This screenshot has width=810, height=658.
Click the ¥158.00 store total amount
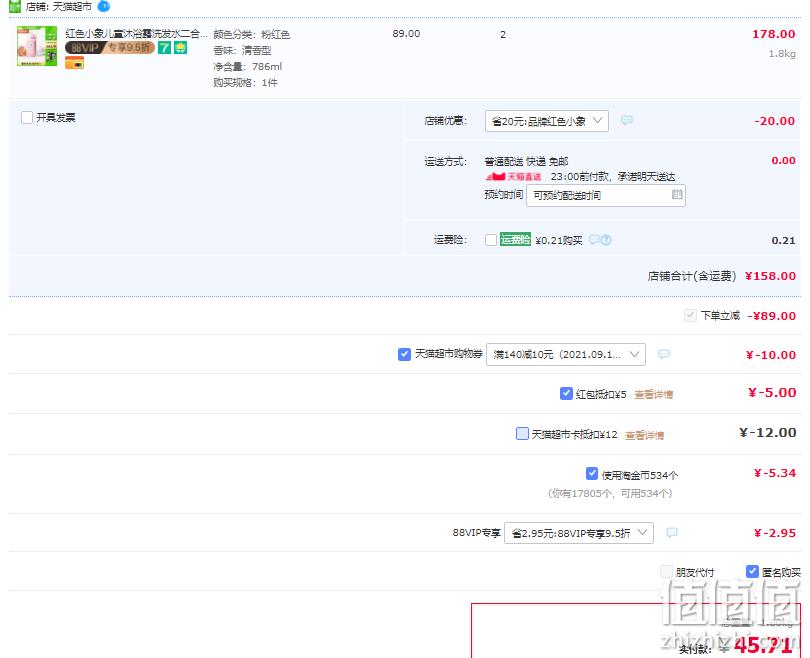770,276
